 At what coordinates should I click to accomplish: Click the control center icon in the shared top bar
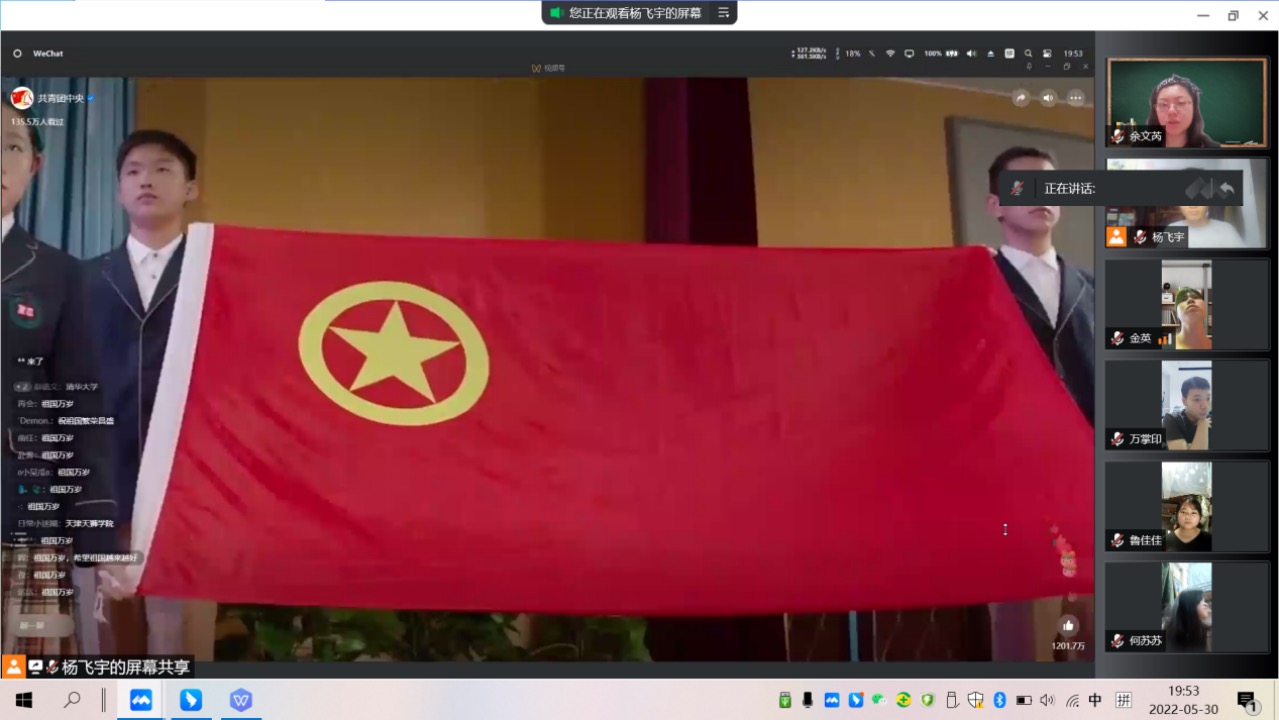click(1047, 54)
